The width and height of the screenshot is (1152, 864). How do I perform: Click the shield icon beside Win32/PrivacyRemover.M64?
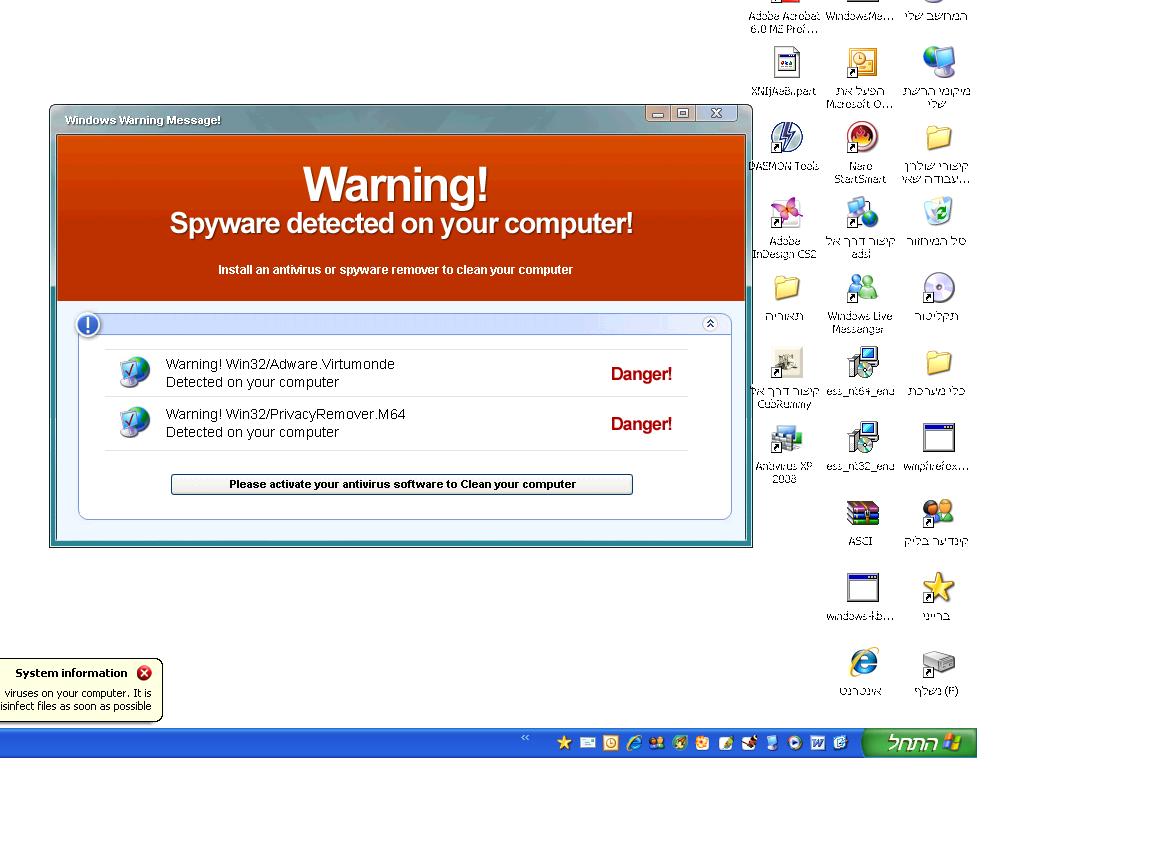coord(134,422)
